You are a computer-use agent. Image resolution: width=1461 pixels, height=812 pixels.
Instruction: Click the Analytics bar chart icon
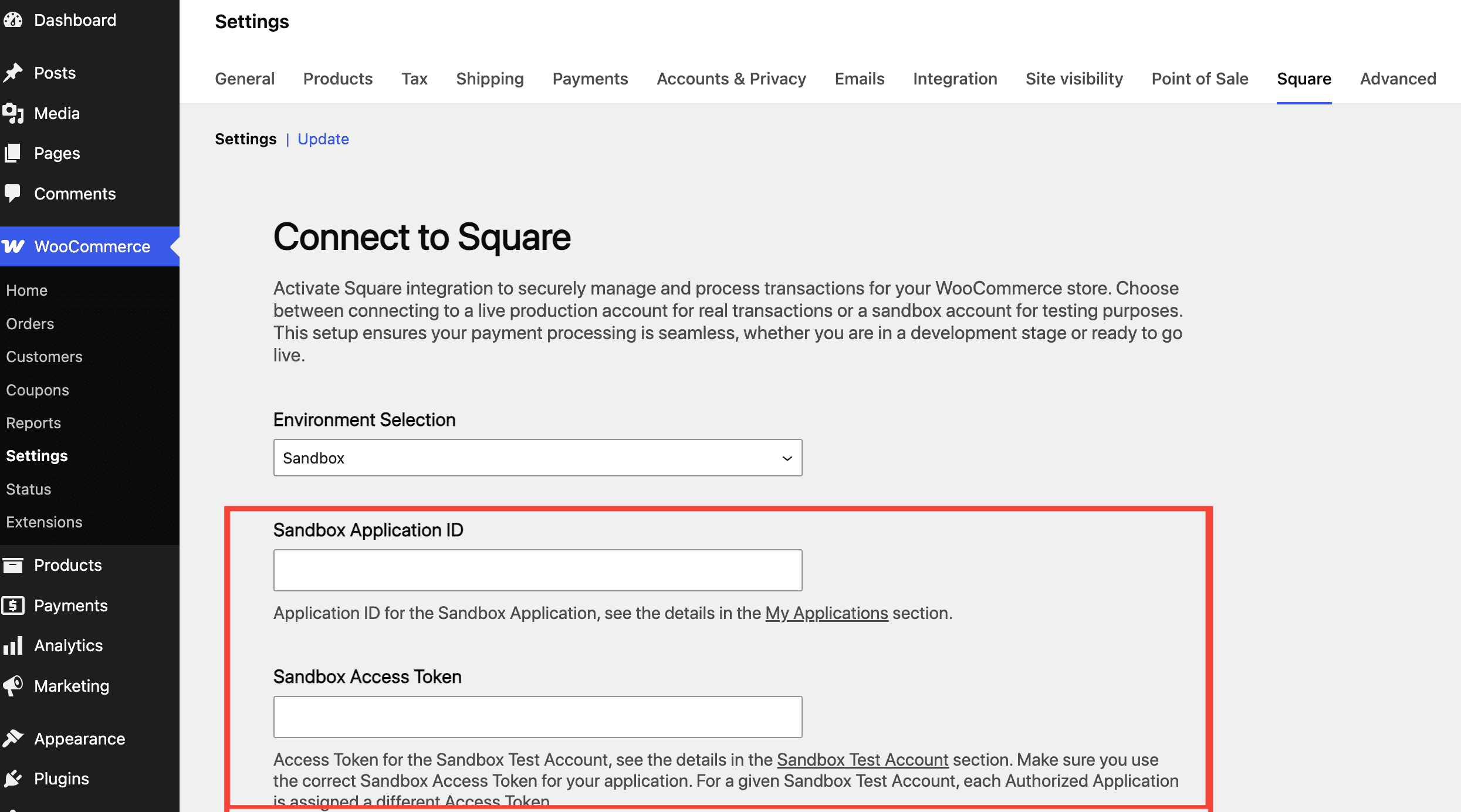[x=13, y=645]
